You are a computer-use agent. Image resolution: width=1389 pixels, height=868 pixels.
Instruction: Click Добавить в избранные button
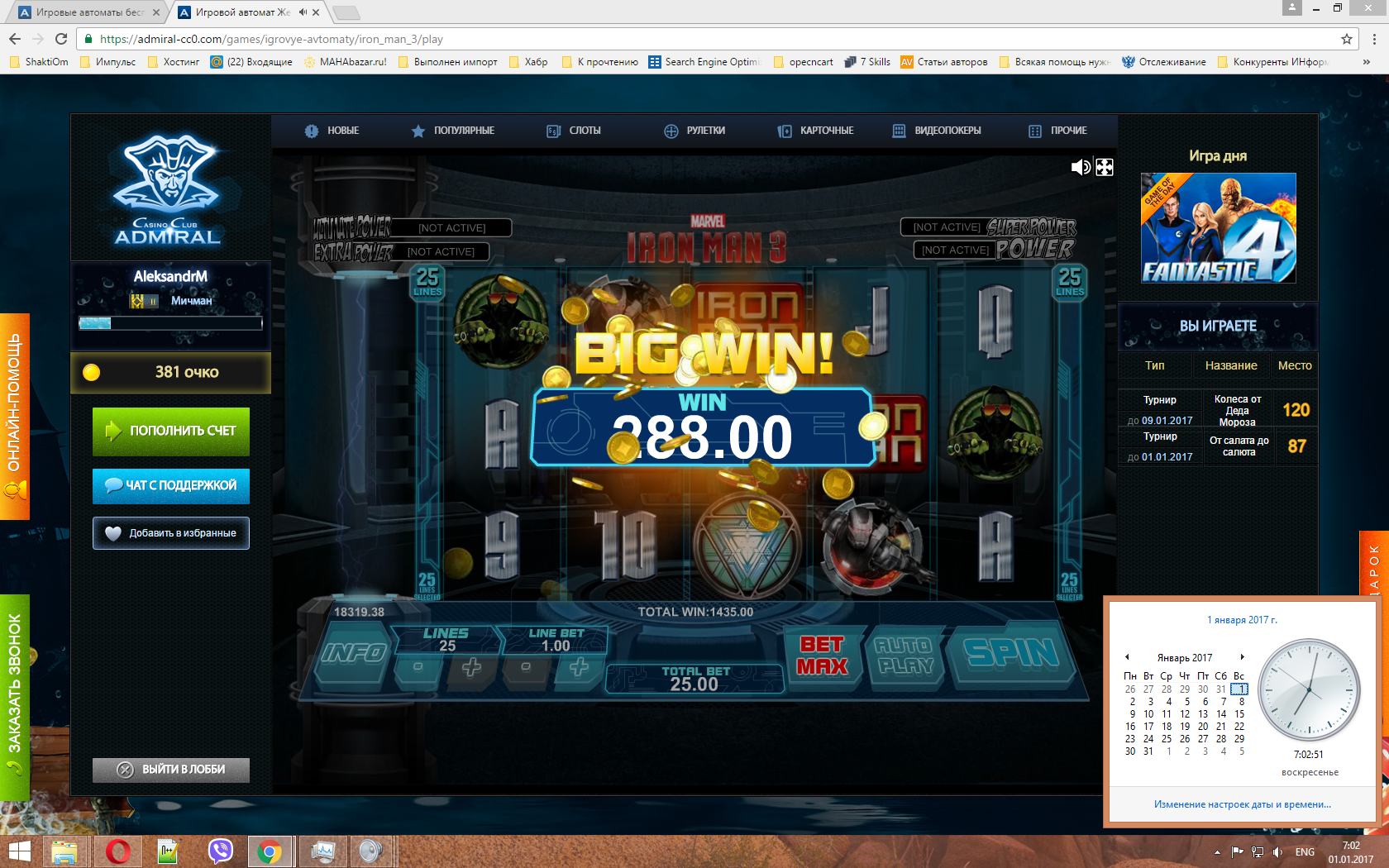click(x=171, y=533)
